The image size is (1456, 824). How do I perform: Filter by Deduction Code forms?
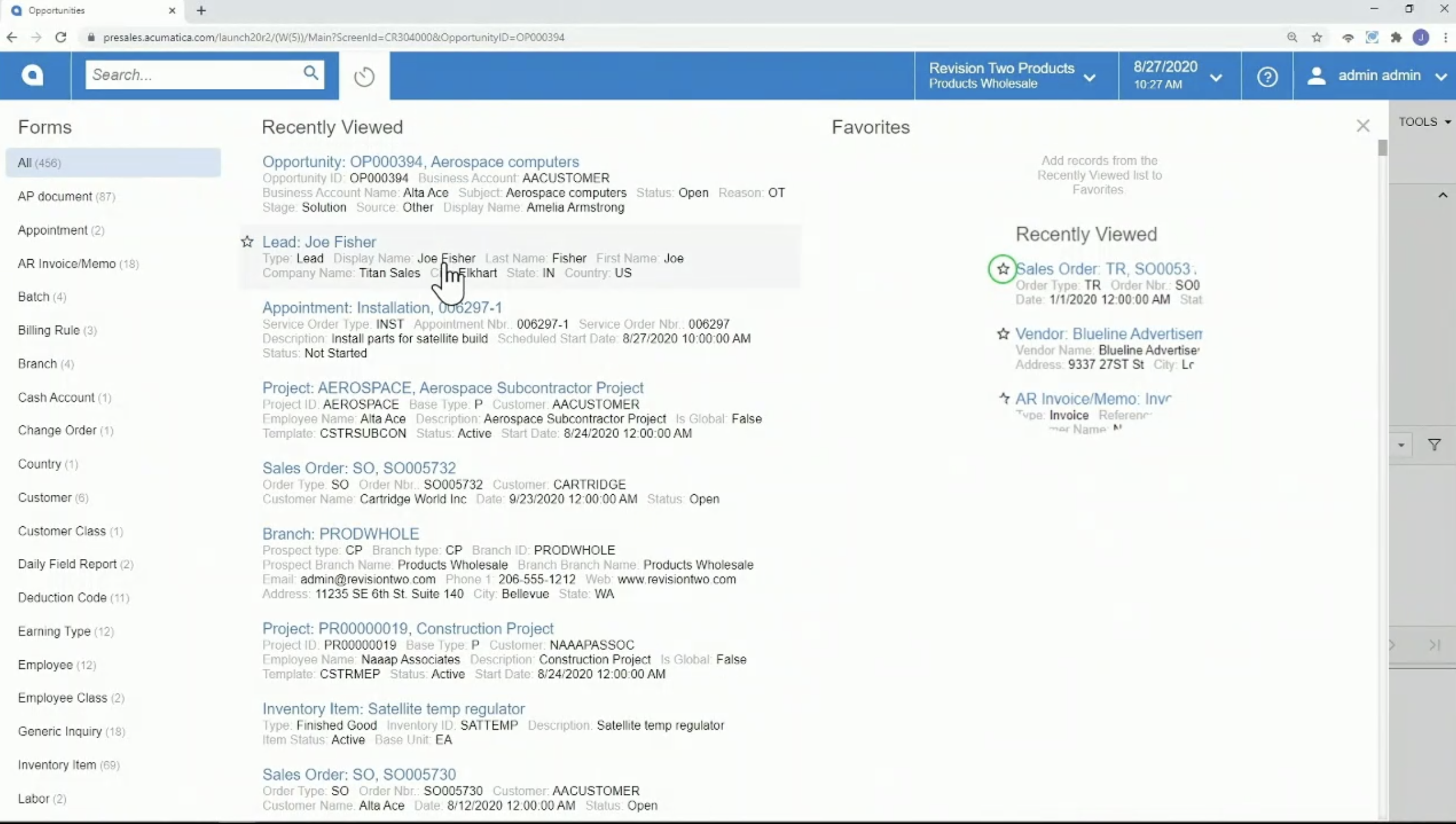[74, 597]
